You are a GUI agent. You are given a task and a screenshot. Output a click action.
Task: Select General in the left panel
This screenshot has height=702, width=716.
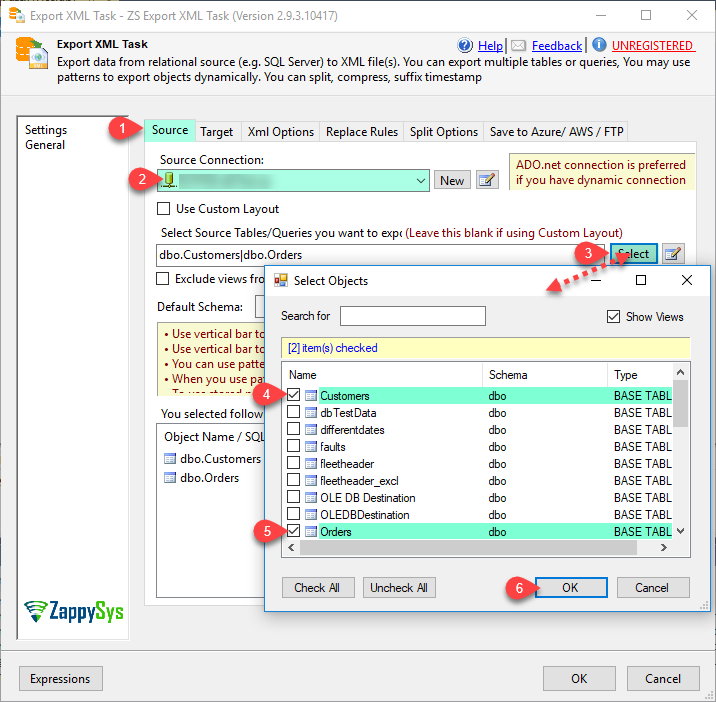coord(45,145)
